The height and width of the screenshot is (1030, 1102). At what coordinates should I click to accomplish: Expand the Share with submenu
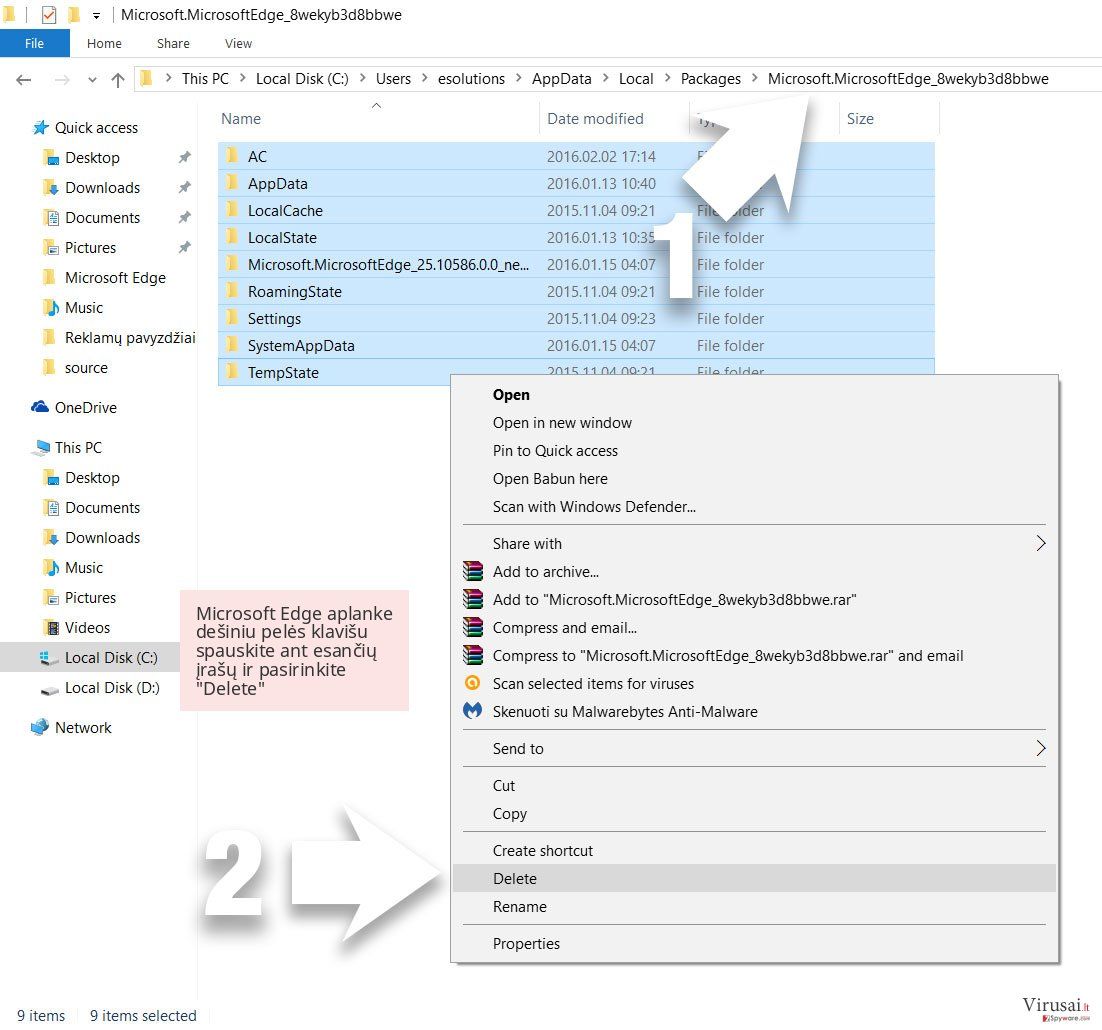(755, 544)
